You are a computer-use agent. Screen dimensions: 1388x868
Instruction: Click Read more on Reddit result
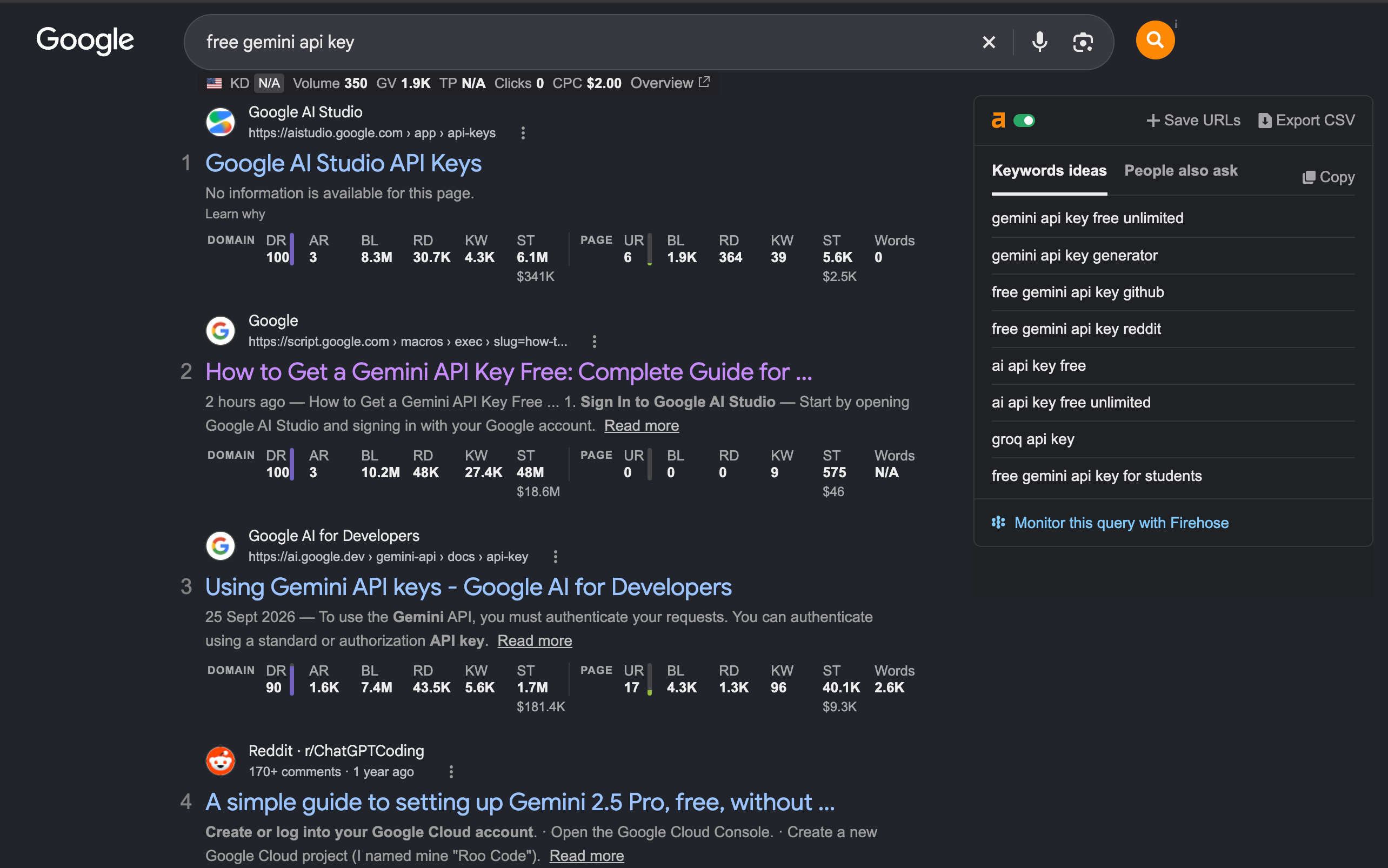[586, 856]
